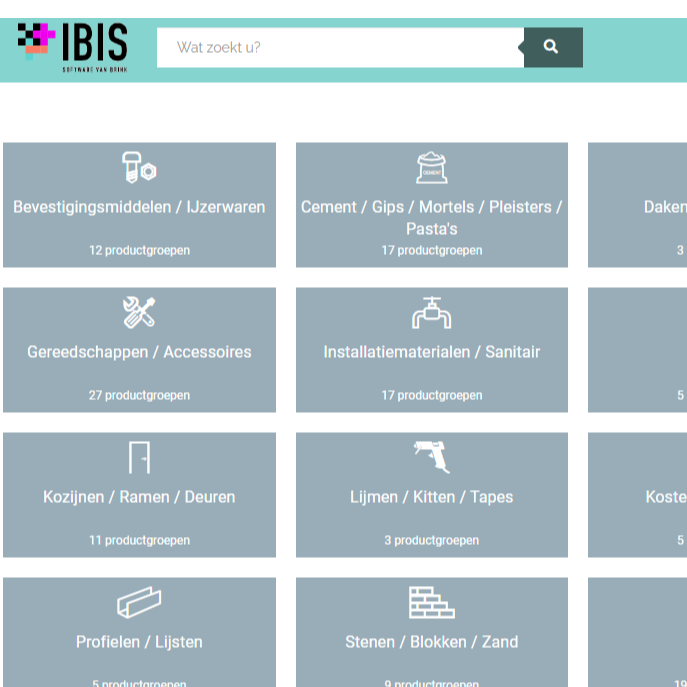This screenshot has width=687, height=687.
Task: Click the water tap pipe icon
Action: (432, 312)
